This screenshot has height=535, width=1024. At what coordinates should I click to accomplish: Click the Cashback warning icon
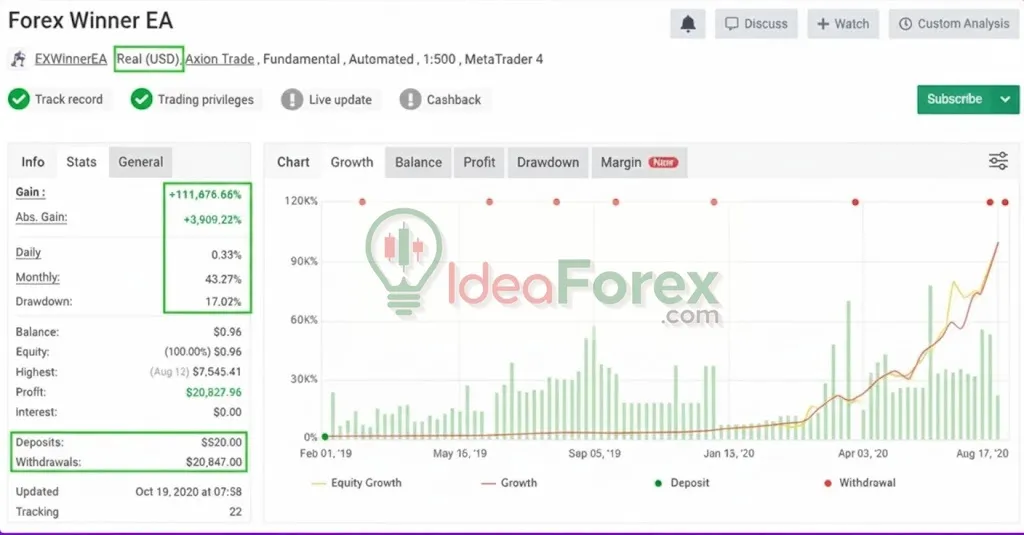click(410, 99)
